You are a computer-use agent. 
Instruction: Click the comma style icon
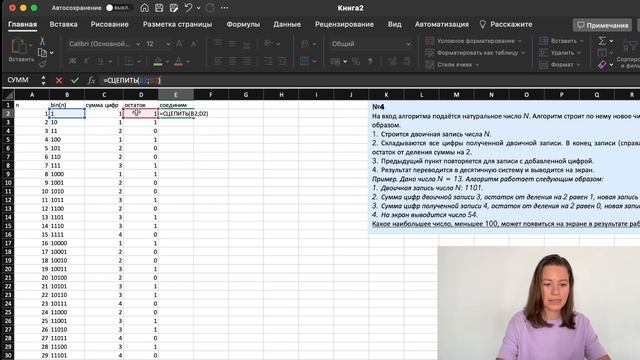coord(371,62)
